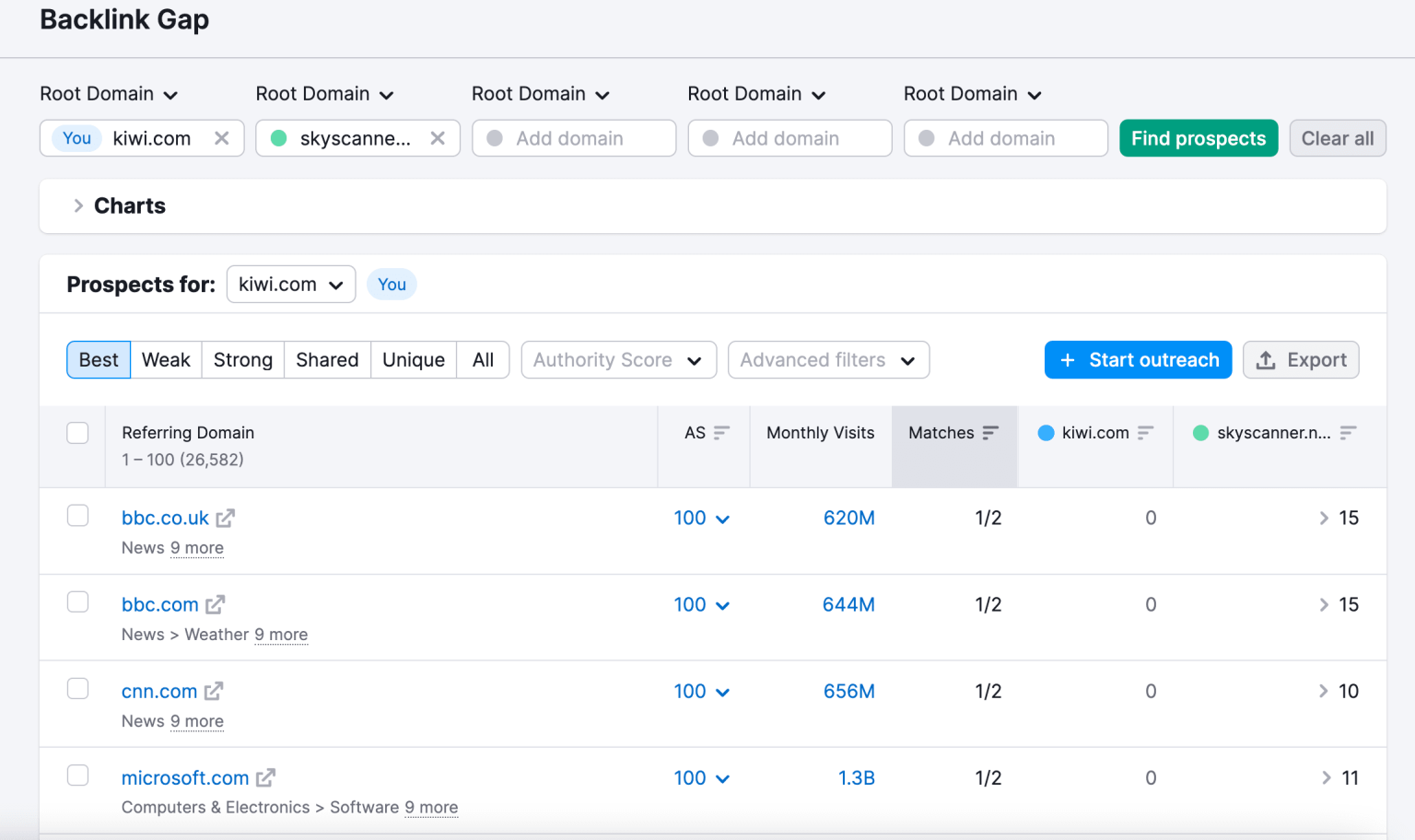Switch to the Unique filter tab

[x=413, y=359]
